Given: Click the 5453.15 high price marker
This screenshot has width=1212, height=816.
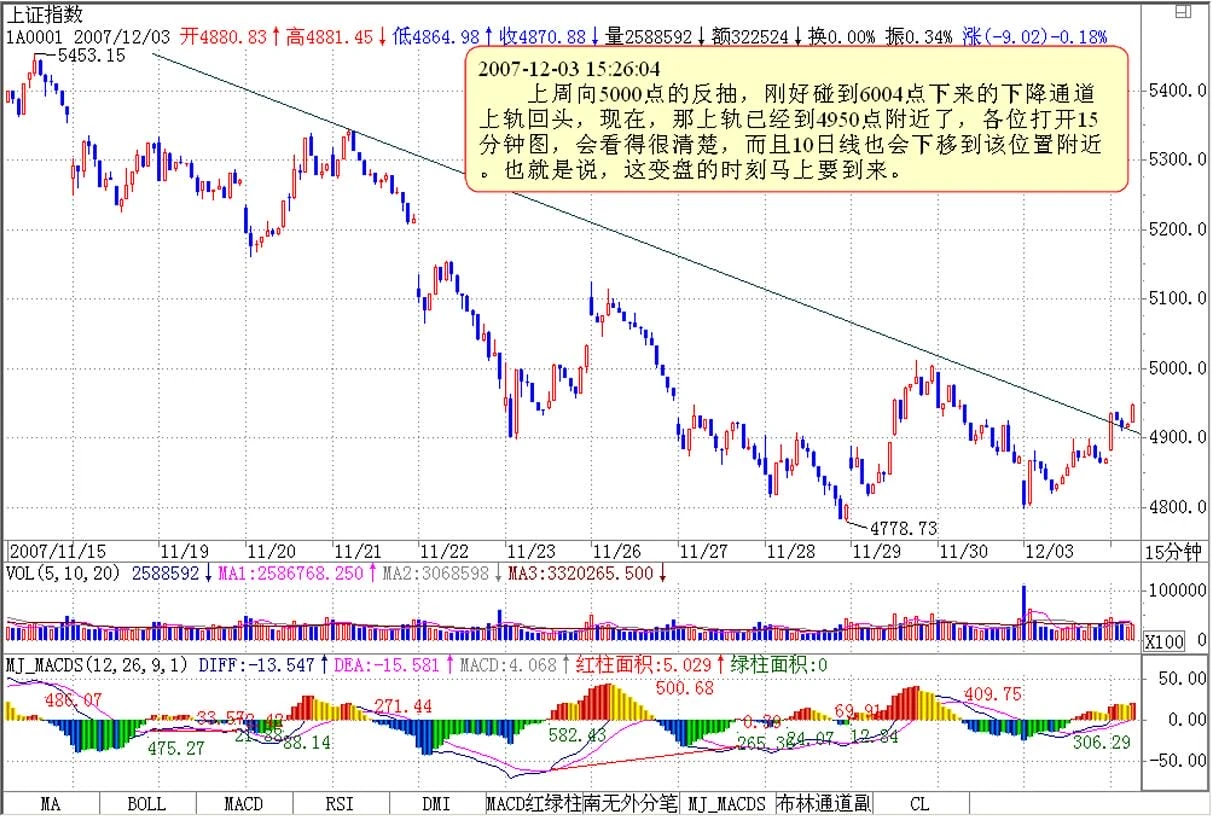Looking at the screenshot, I should pyautogui.click(x=92, y=56).
